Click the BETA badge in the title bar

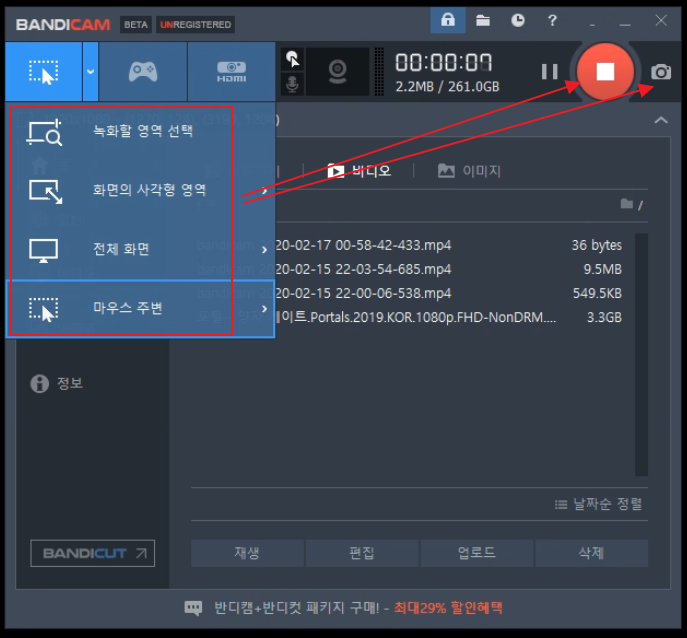click(135, 25)
